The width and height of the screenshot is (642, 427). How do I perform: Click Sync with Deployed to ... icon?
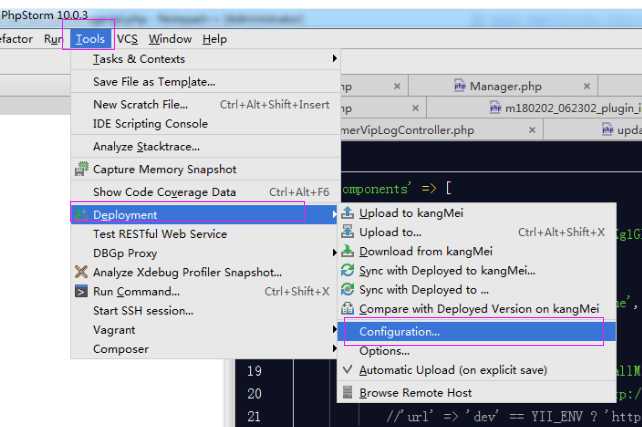(x=348, y=290)
